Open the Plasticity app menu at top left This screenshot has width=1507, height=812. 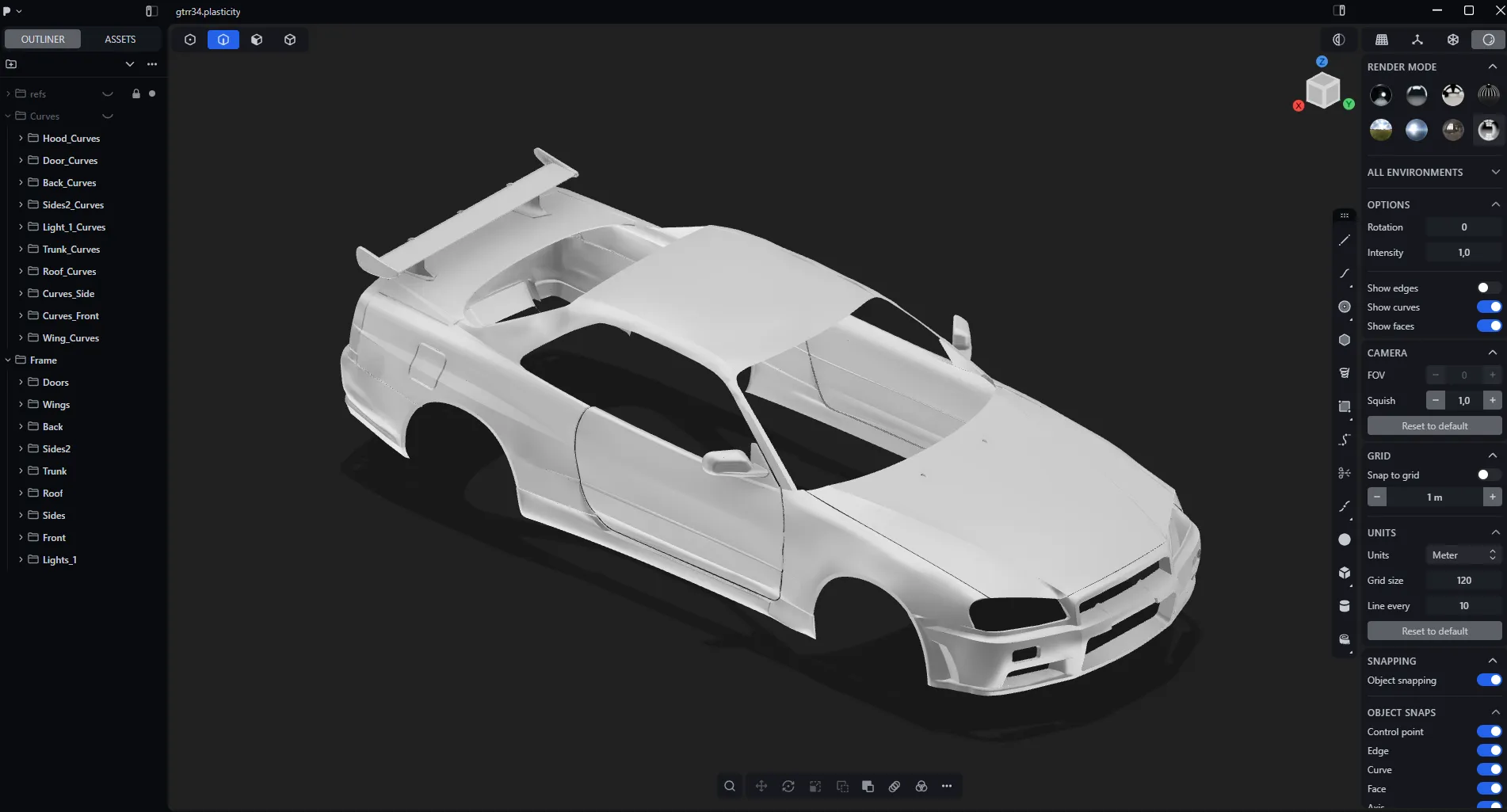click(12, 11)
